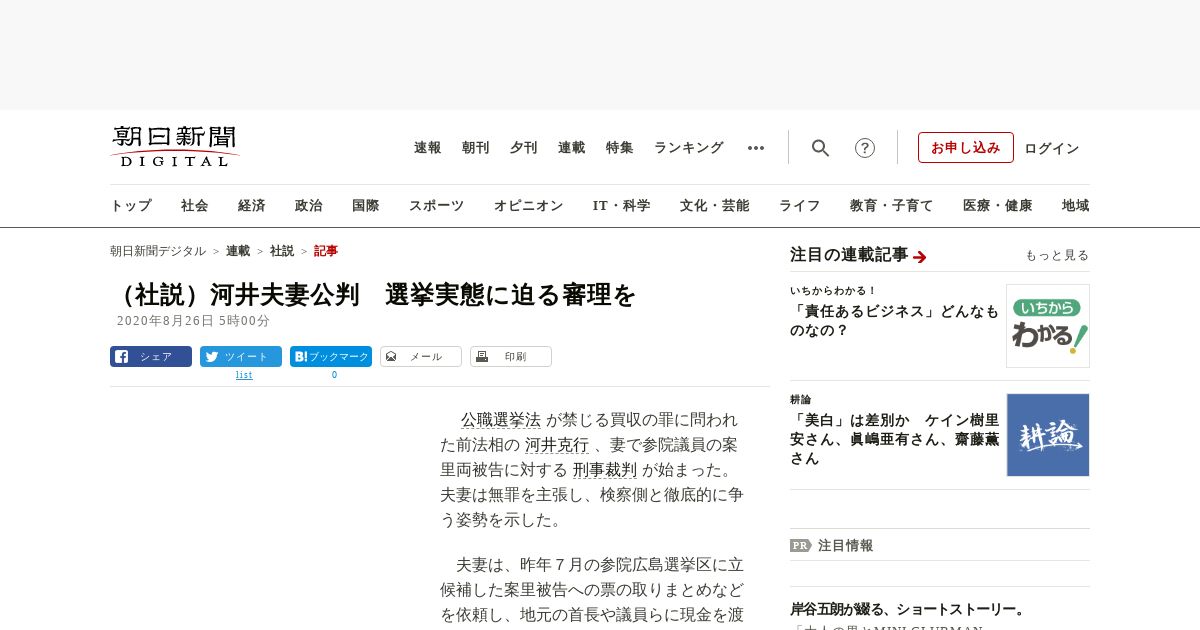The width and height of the screenshot is (1200, 630).
Task: Click the article date 2020年8月26日
Action: pyautogui.click(x=193, y=321)
